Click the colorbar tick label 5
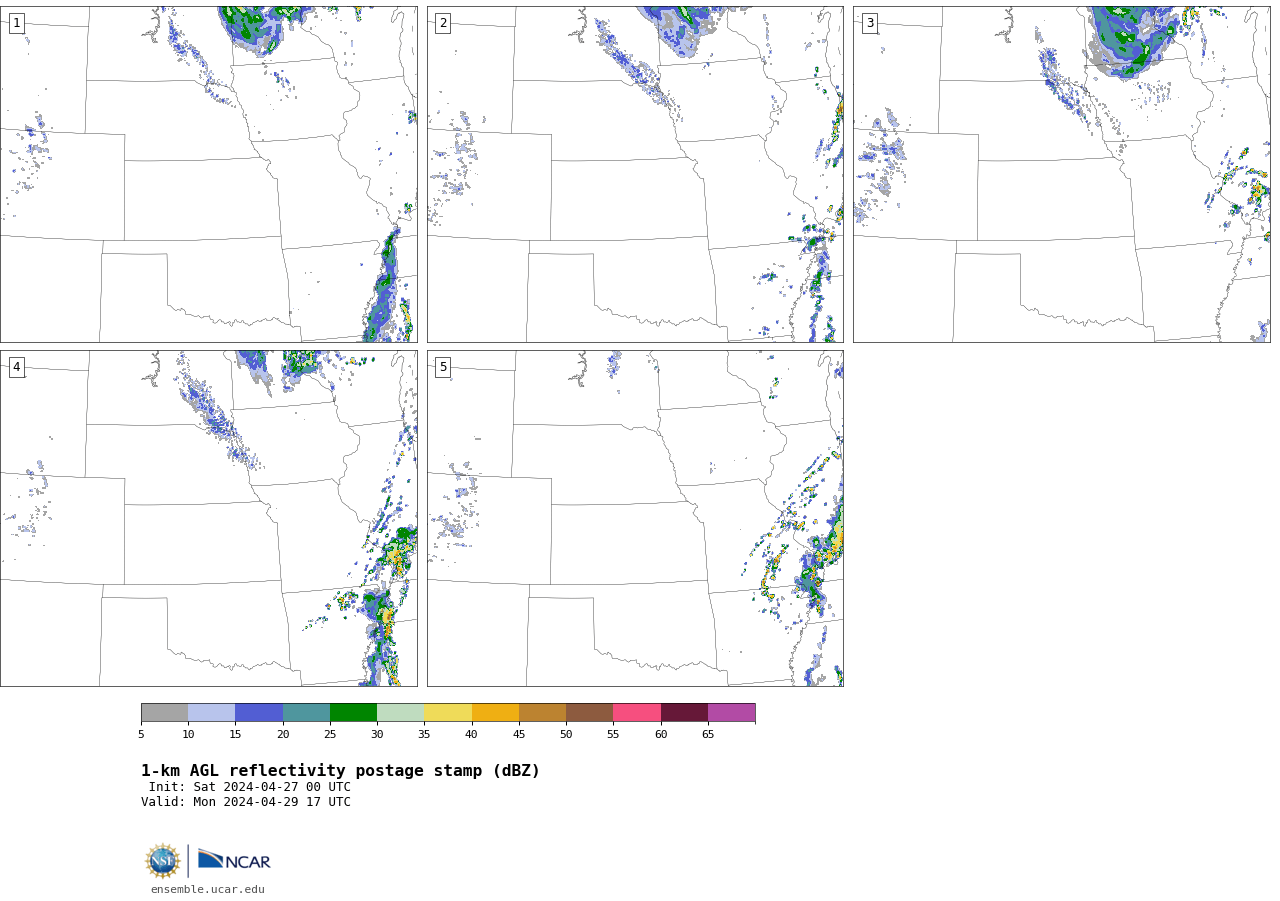 141,735
